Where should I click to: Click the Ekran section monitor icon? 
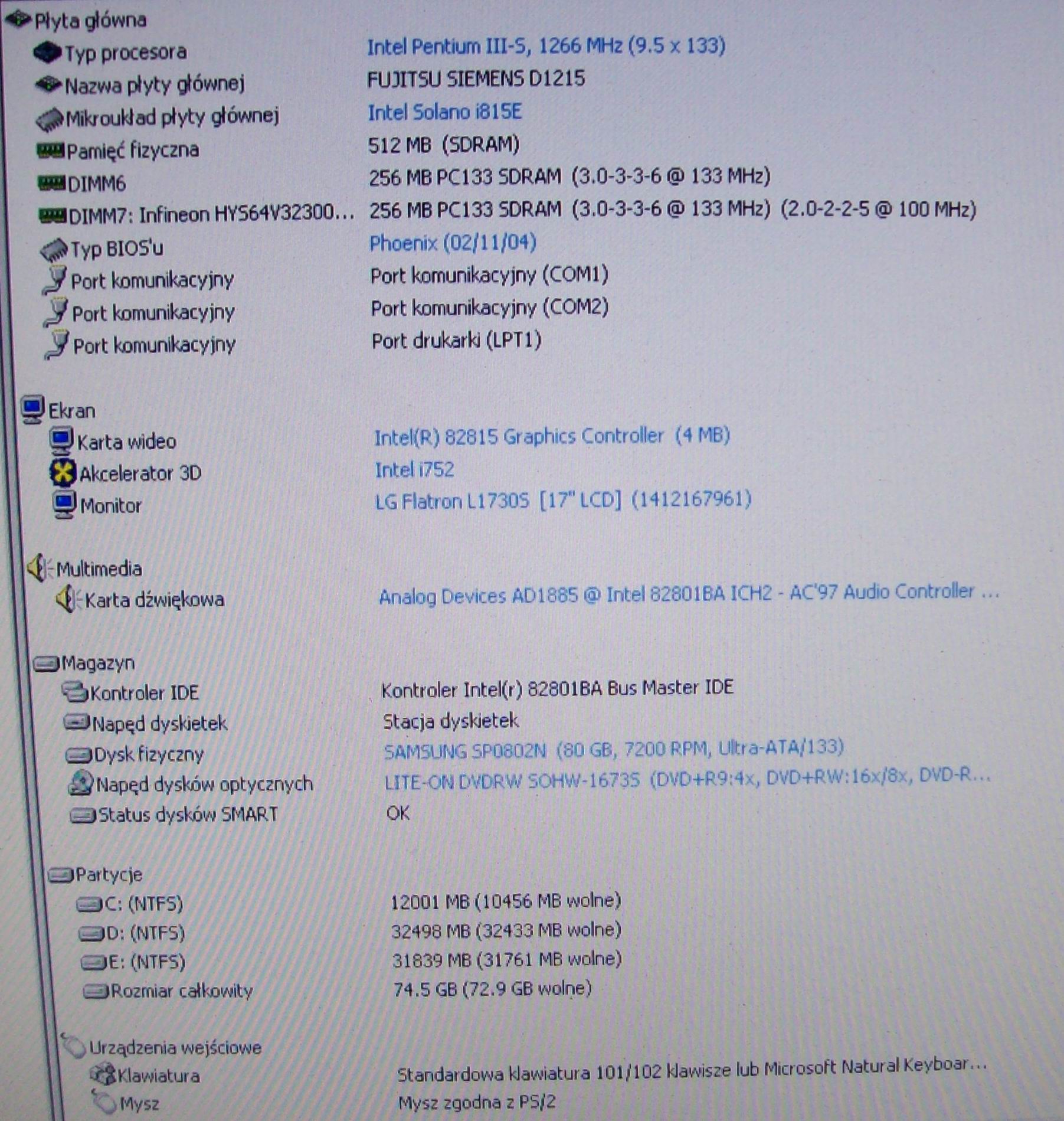[32, 410]
